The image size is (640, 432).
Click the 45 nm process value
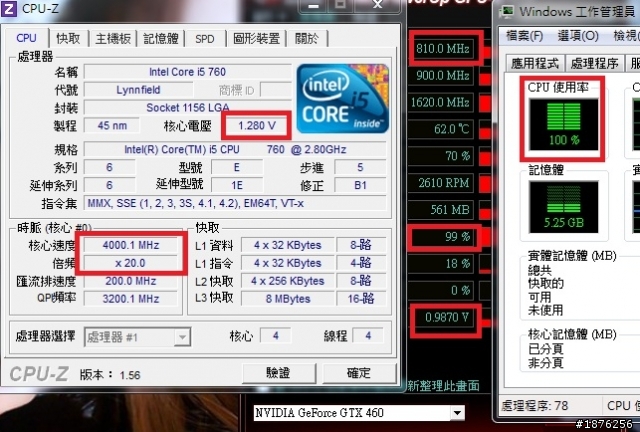click(112, 125)
